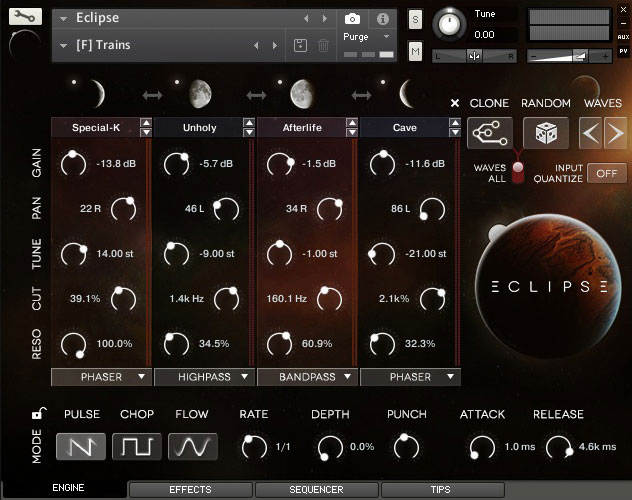Open the HIGHPASS filter type dropdown
The height and width of the screenshot is (500, 632).
point(204,377)
